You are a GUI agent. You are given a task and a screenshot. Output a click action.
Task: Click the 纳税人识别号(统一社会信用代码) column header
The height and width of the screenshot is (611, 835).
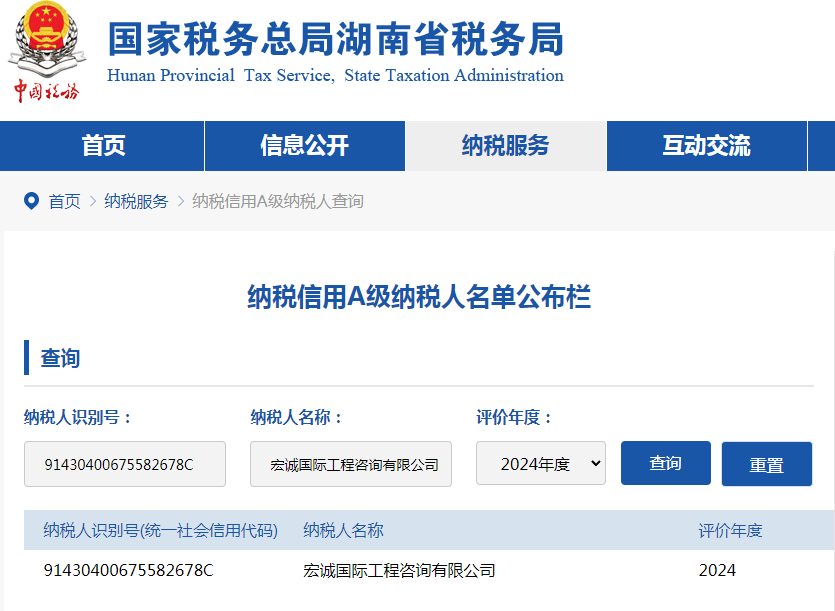pos(160,531)
